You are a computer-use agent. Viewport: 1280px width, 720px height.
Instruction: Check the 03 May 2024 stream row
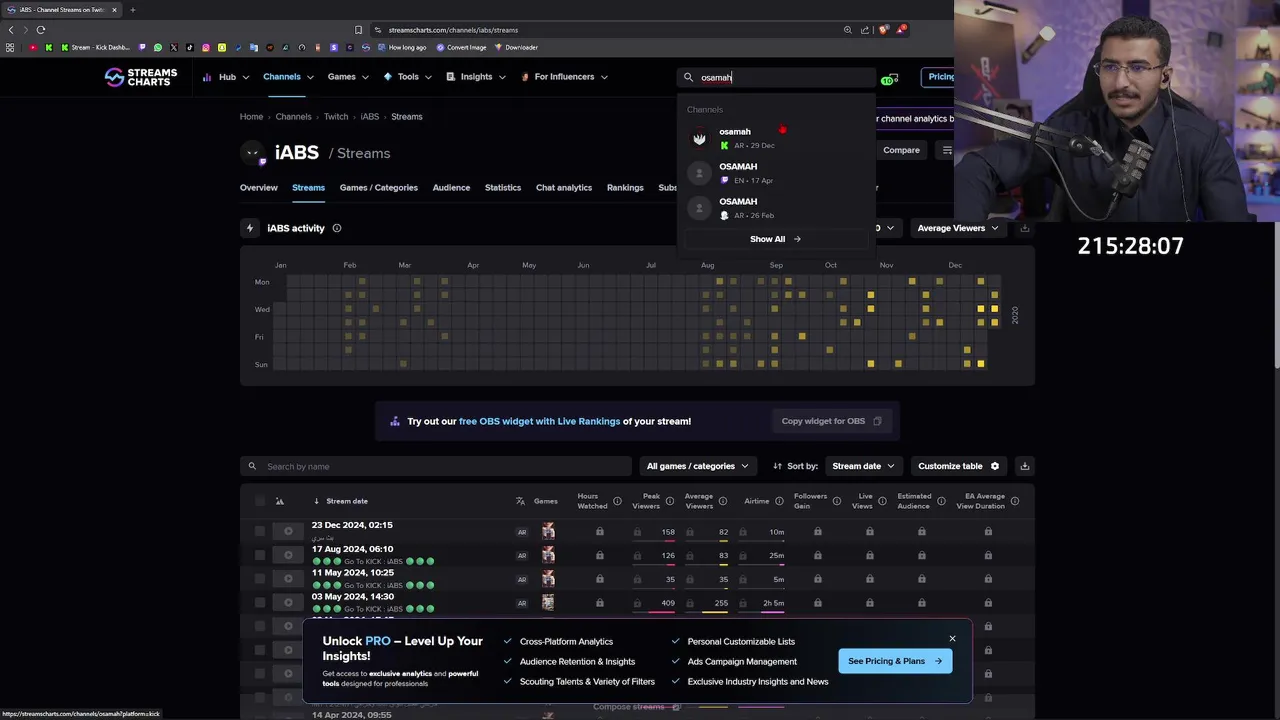[x=260, y=602]
